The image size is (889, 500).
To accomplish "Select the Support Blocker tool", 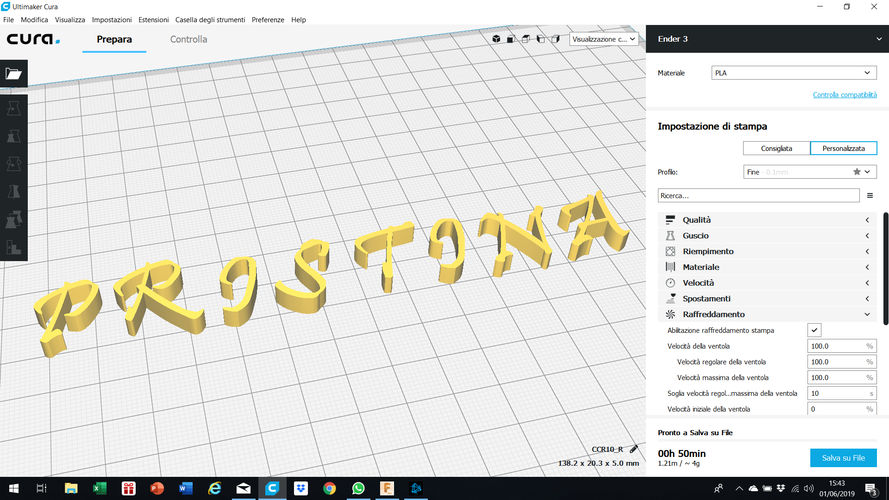I will 14,247.
